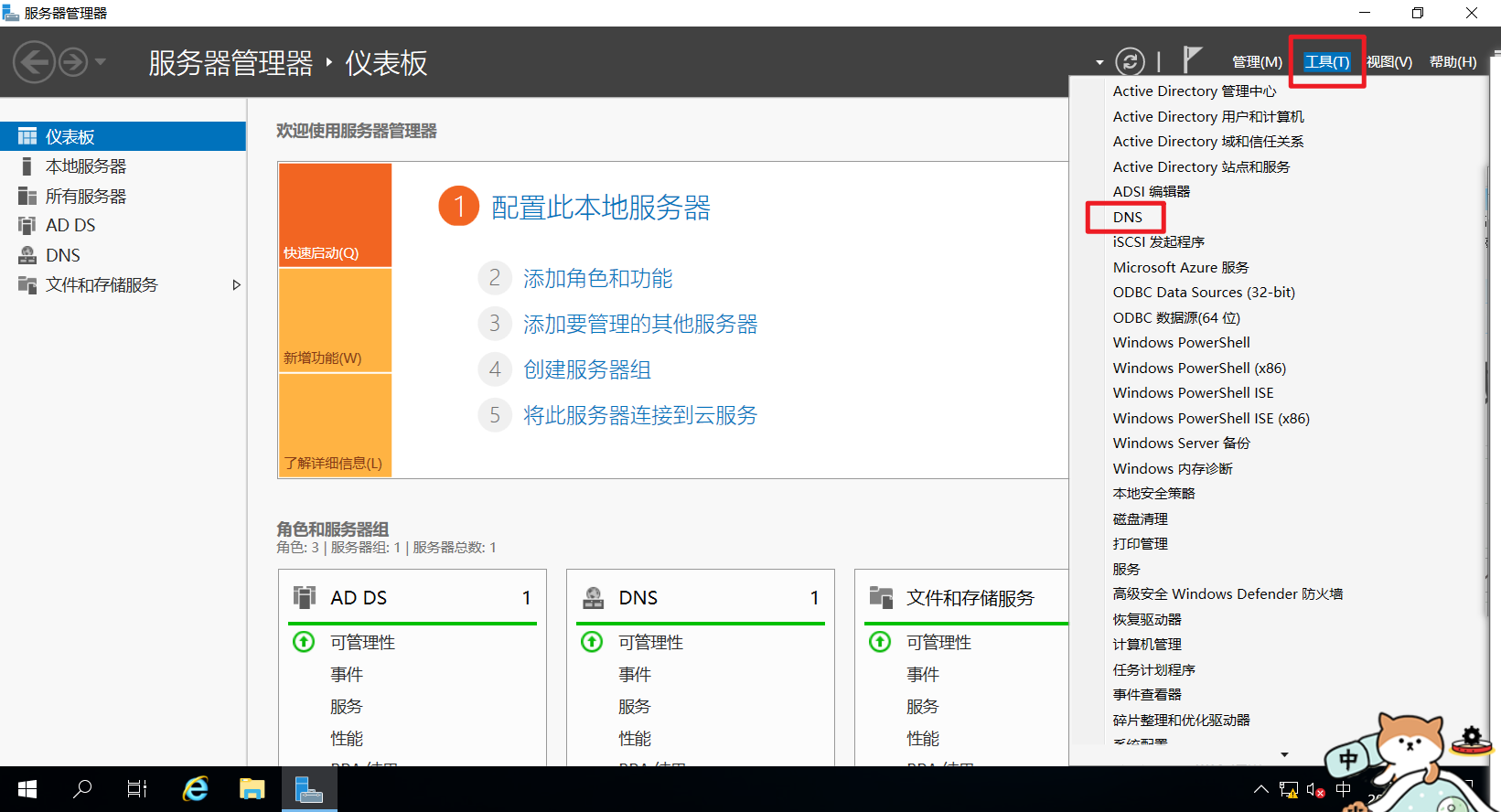
Task: Choose DNS from the tools menu
Action: (1128, 217)
